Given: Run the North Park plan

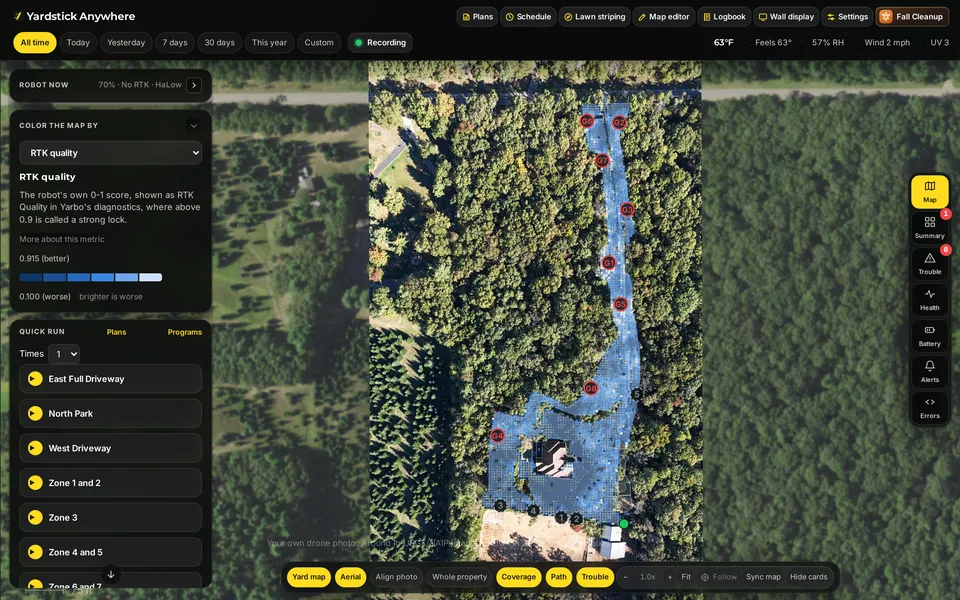Looking at the screenshot, I should coord(110,413).
